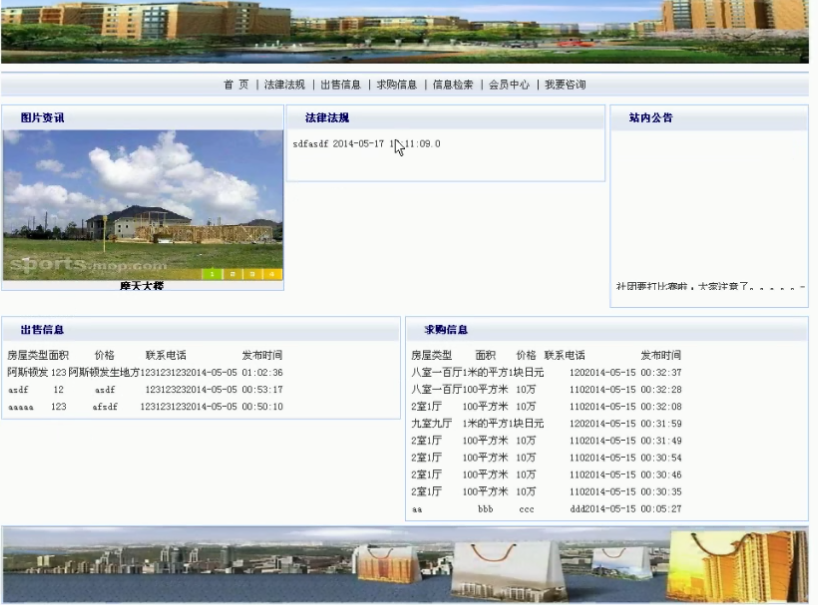Open the 阿斯顿发 sale listing row
Screen dimensions: 818x605
click(145, 372)
